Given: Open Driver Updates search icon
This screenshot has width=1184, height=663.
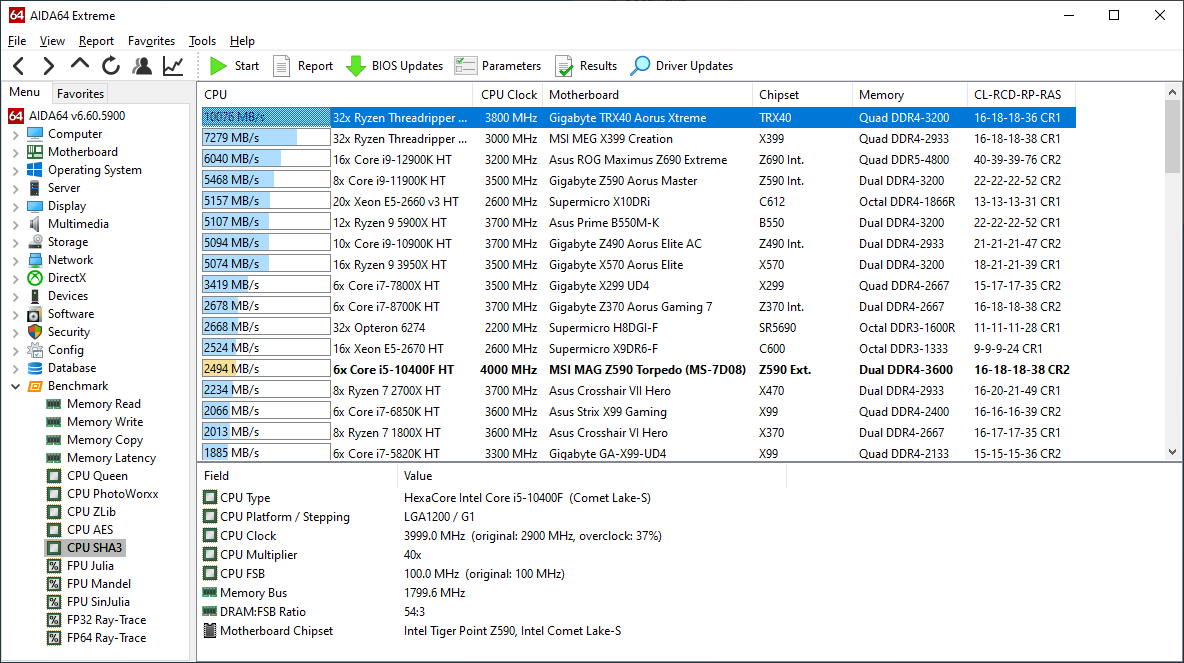Looking at the screenshot, I should [x=641, y=66].
